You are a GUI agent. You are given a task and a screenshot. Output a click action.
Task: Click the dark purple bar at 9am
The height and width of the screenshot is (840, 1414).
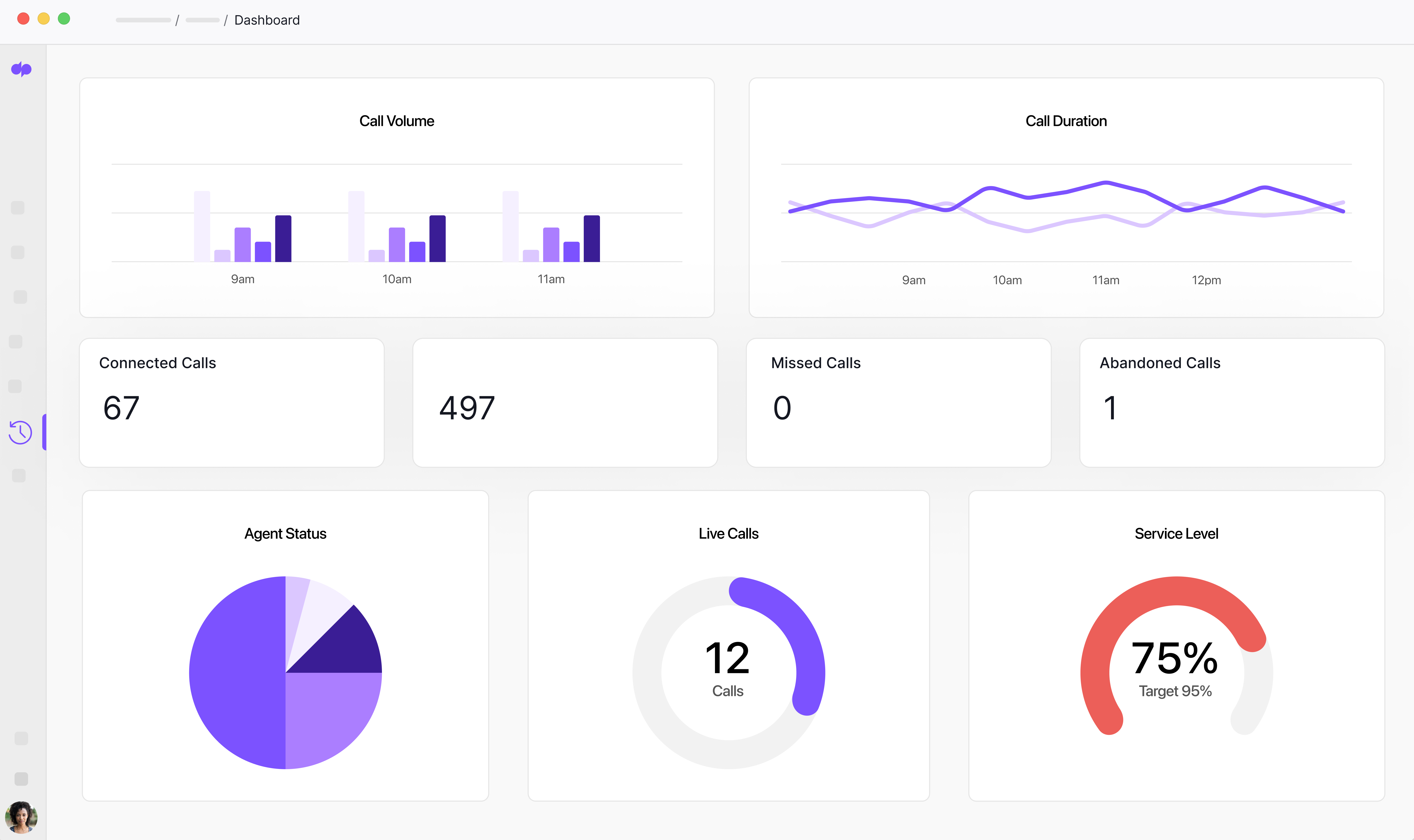283,238
